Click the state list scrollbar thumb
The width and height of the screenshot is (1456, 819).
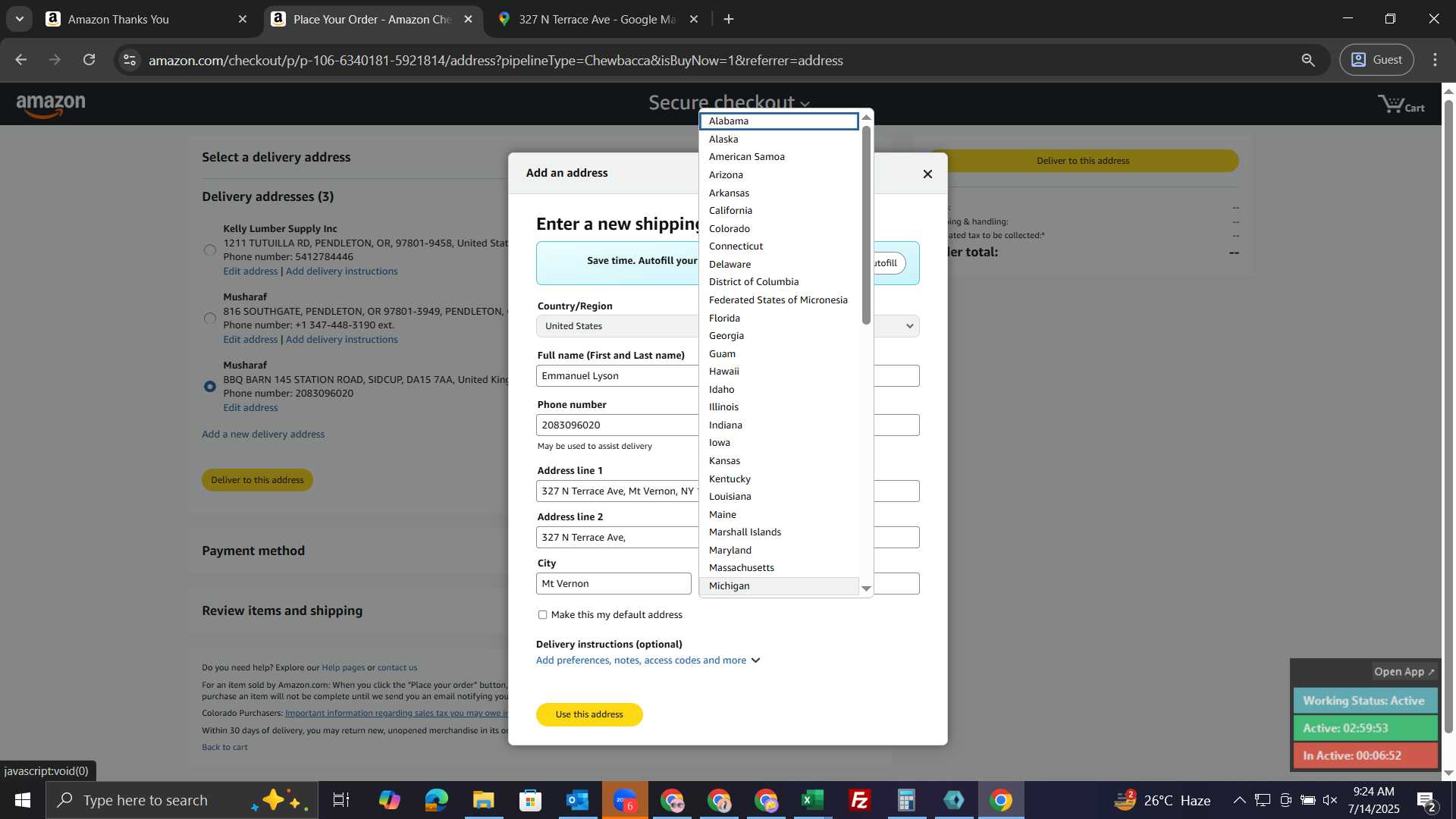pos(866,225)
